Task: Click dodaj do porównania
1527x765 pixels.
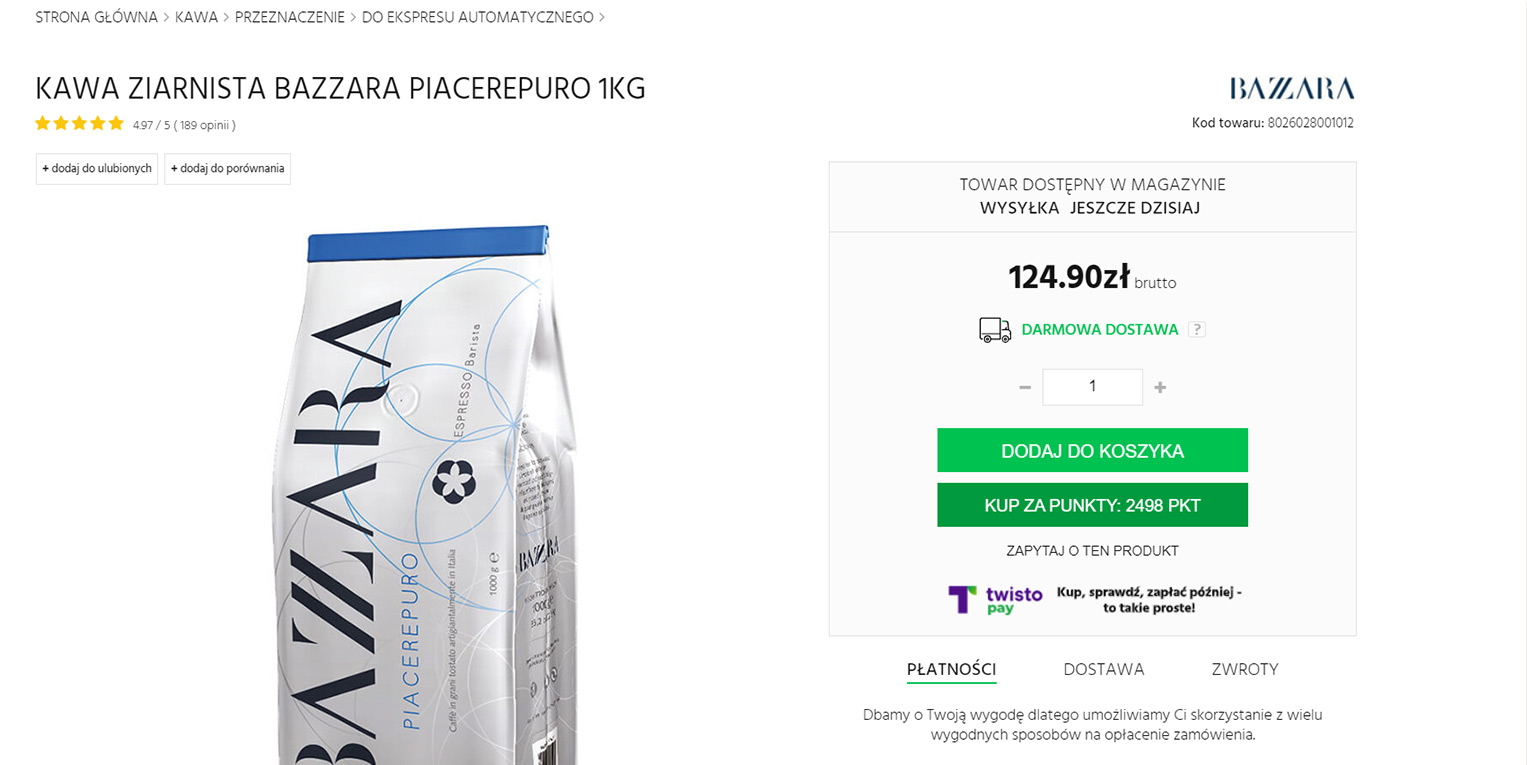Action: (227, 168)
